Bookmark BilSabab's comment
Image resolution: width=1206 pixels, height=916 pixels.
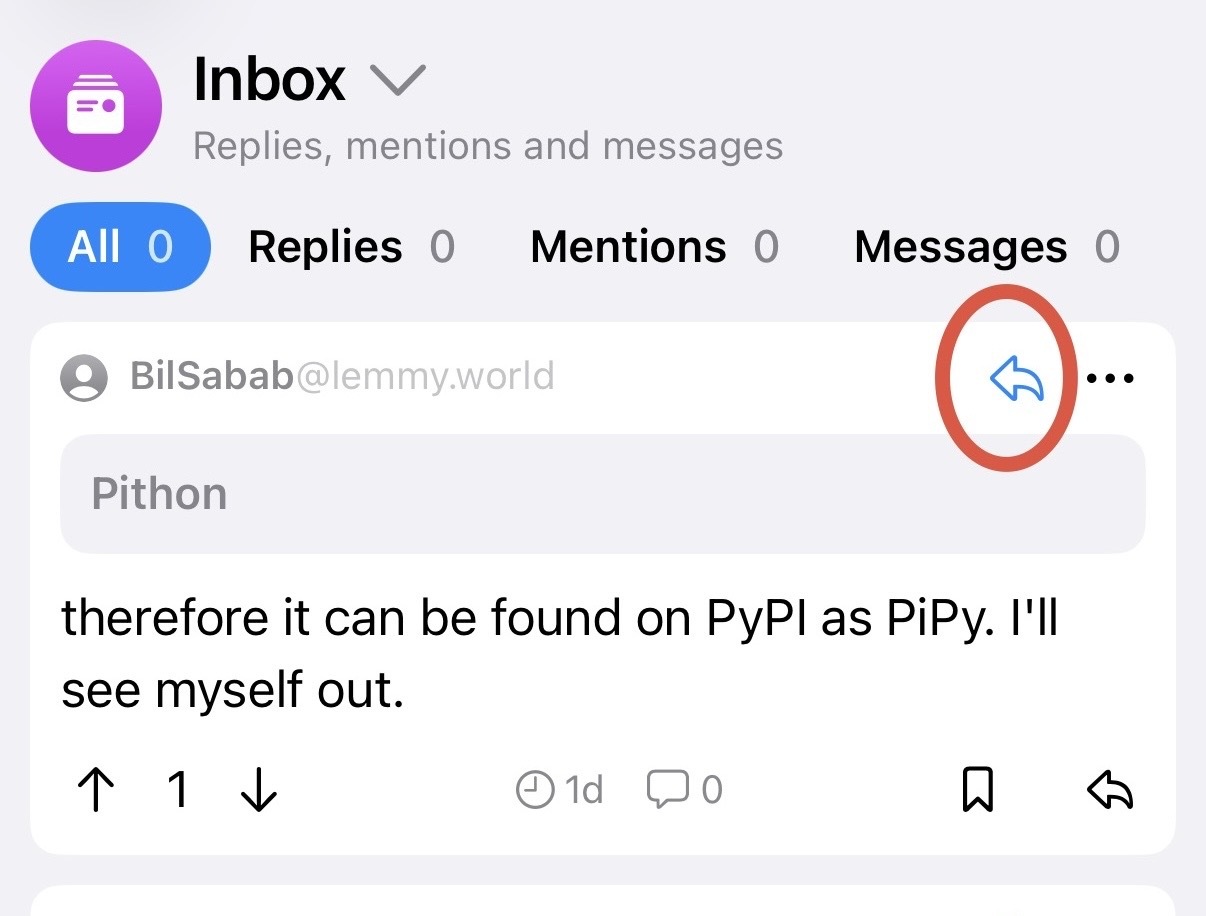coord(977,791)
